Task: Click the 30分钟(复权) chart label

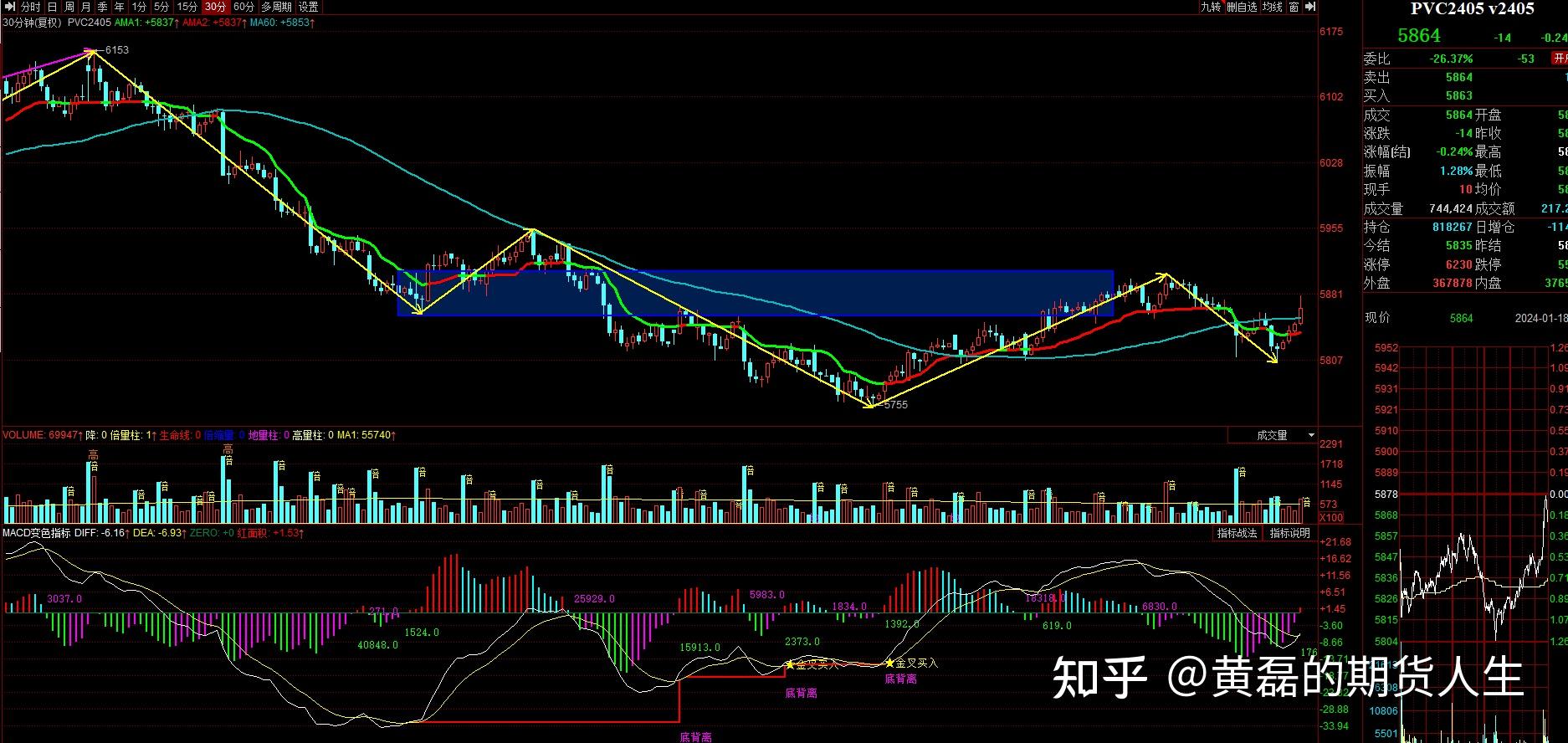Action: (x=32, y=23)
